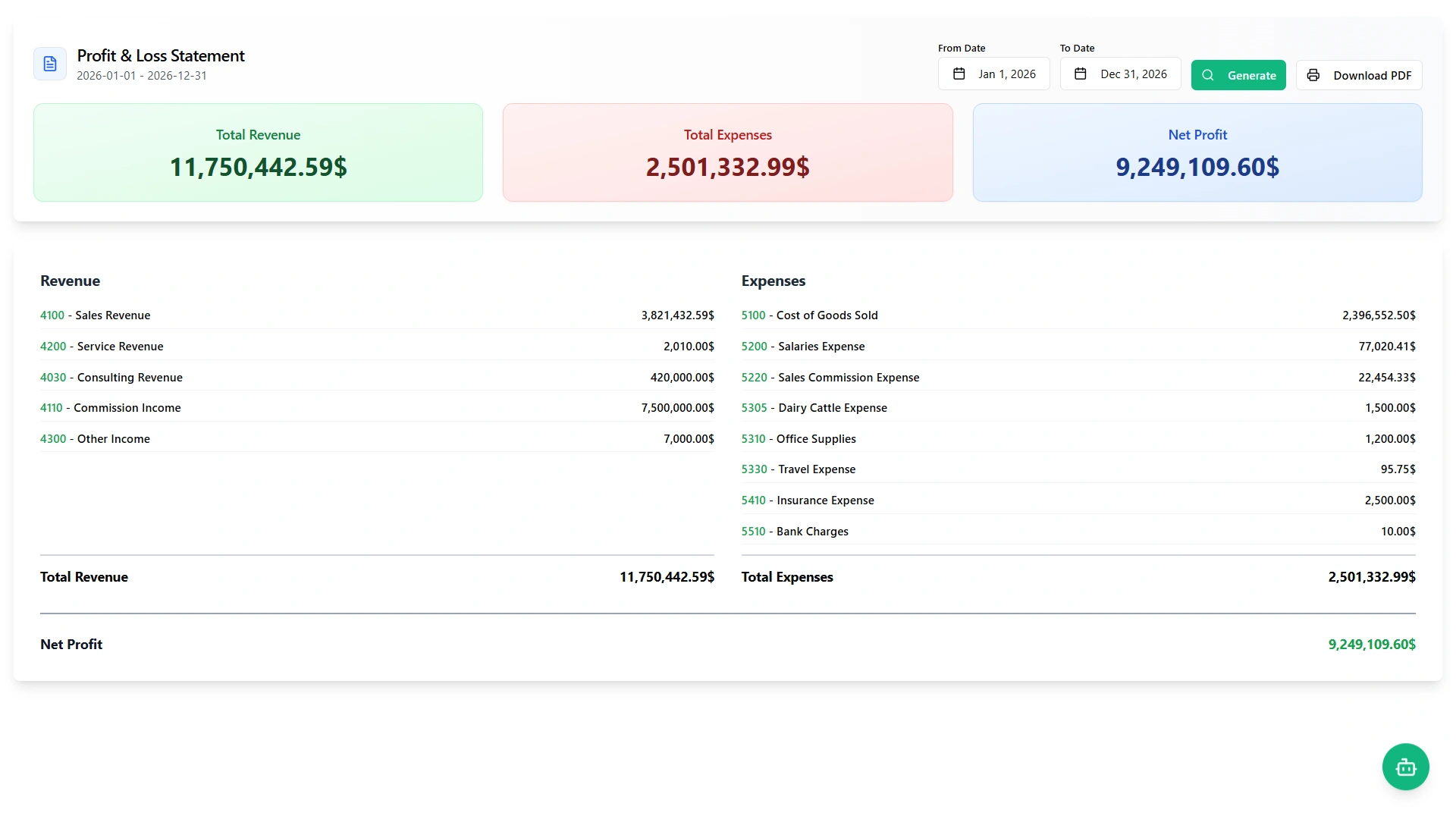Click the calendar icon in From Date
This screenshot has height=819, width=1456.
coord(959,74)
